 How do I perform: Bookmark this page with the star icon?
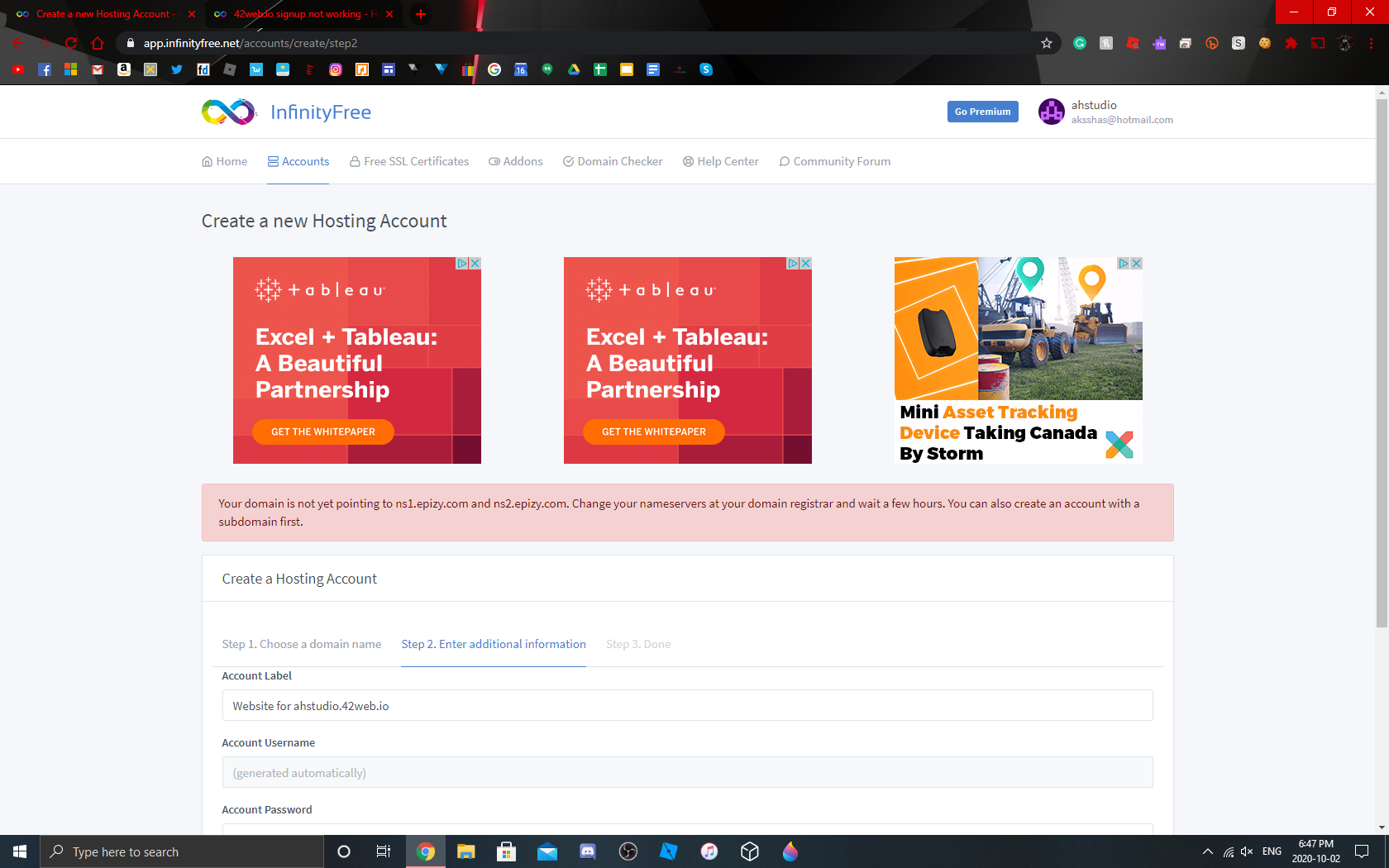(x=1047, y=43)
